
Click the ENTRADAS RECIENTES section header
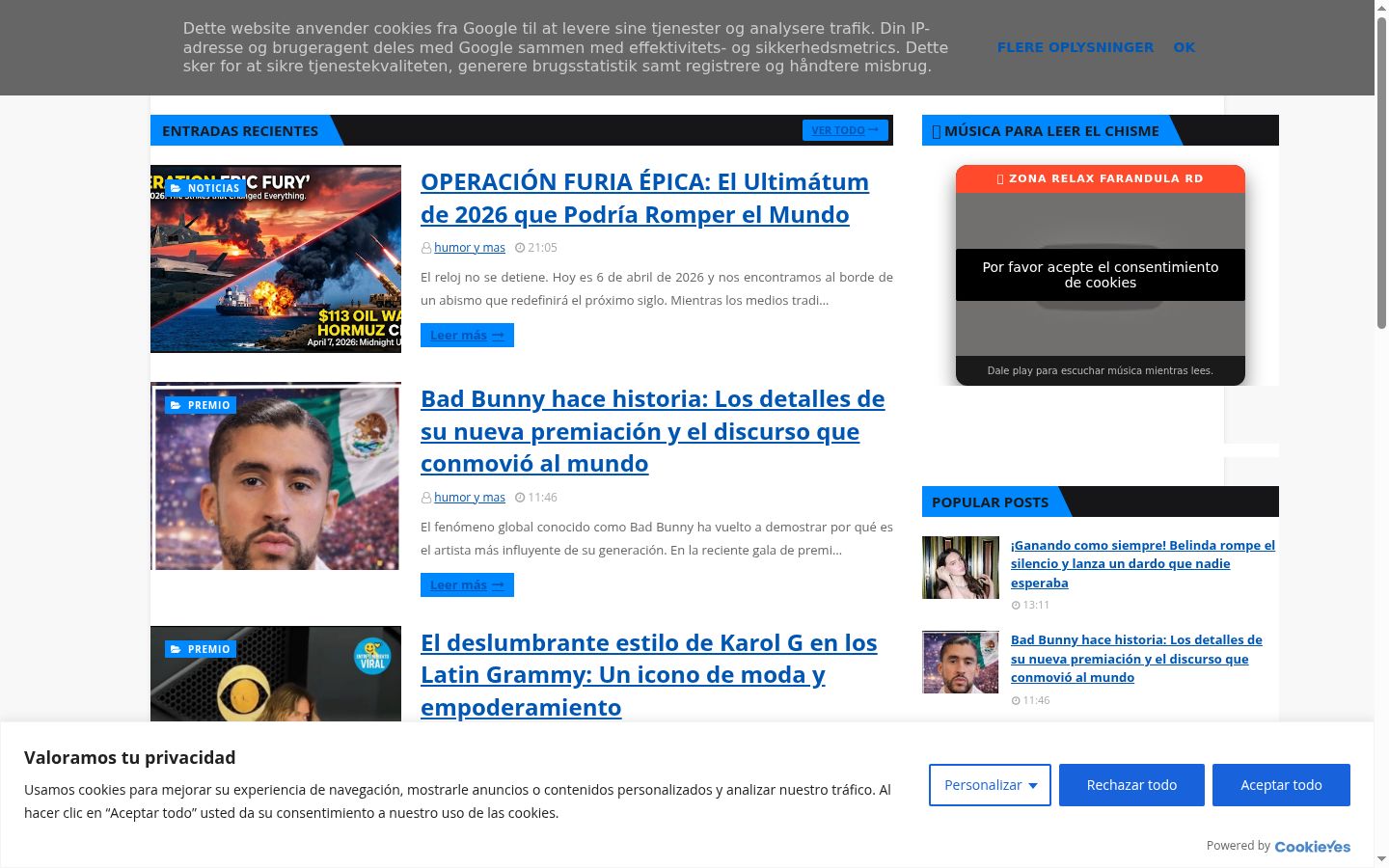coord(240,130)
